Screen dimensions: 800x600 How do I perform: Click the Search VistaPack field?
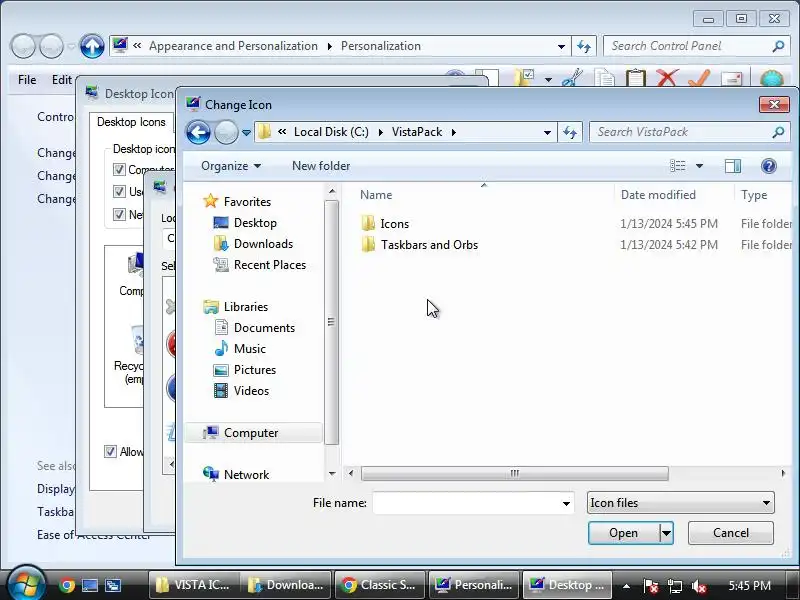pos(681,132)
